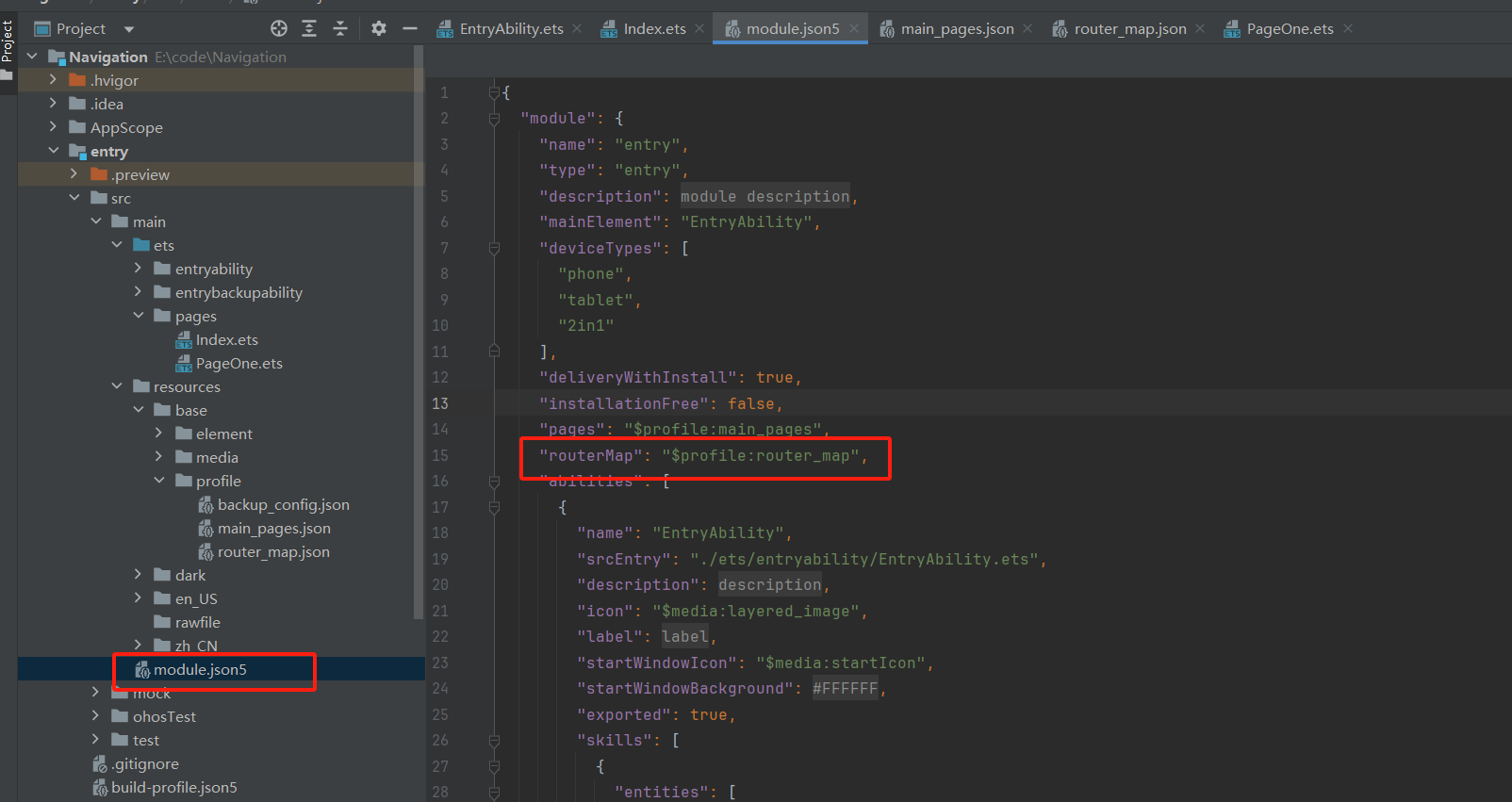Select module.json5 in the project tree
This screenshot has height=802, width=1512.
point(200,669)
